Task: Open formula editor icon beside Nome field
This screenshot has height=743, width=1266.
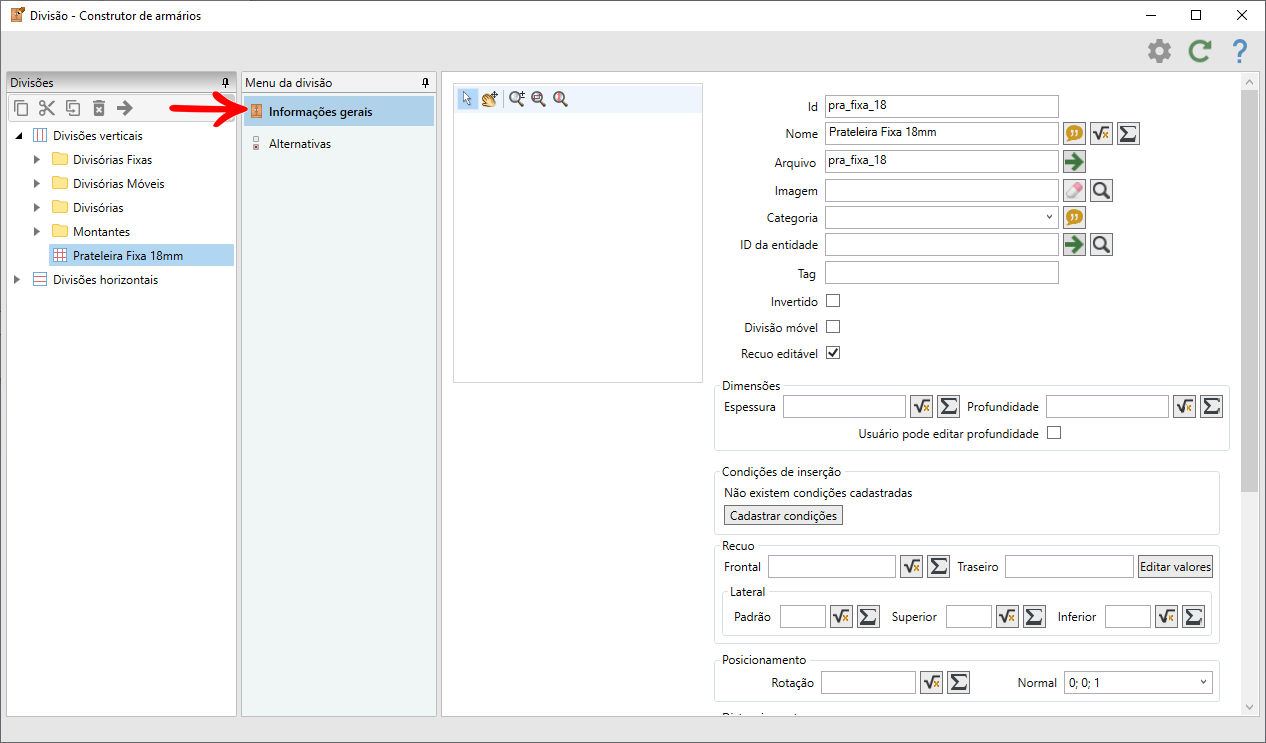Action: [x=1101, y=133]
